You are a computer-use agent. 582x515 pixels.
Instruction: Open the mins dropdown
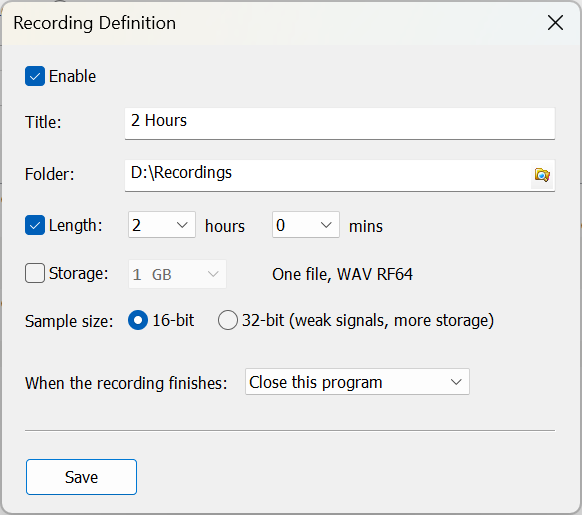pyautogui.click(x=305, y=225)
